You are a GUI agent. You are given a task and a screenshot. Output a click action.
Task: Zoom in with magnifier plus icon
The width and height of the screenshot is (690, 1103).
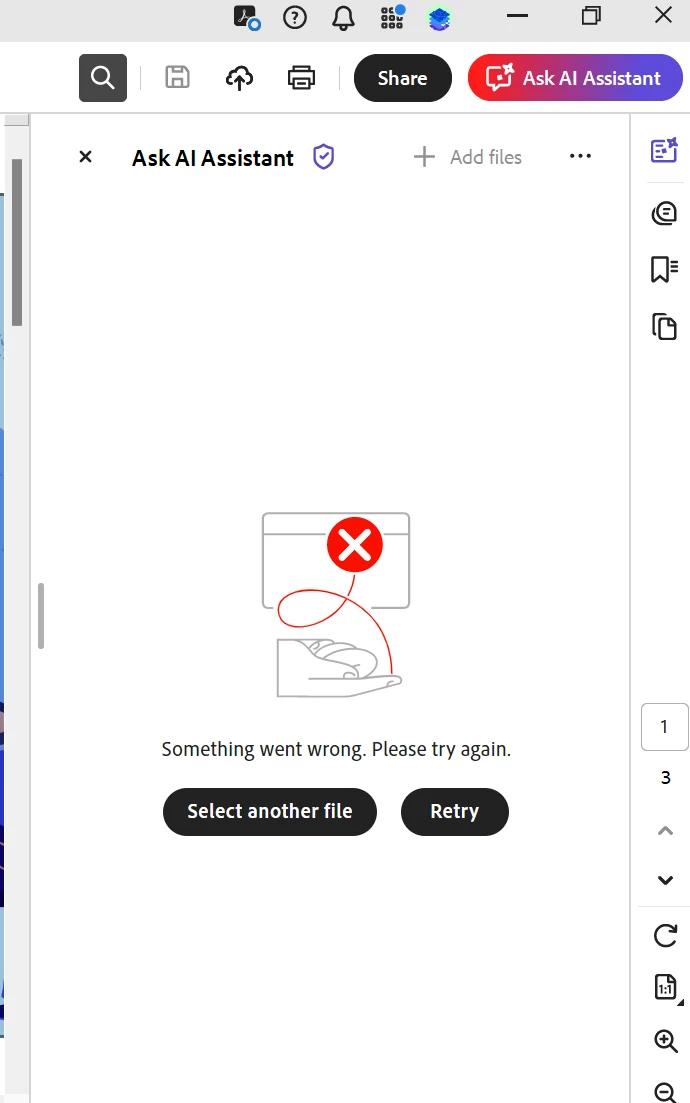coord(665,1040)
